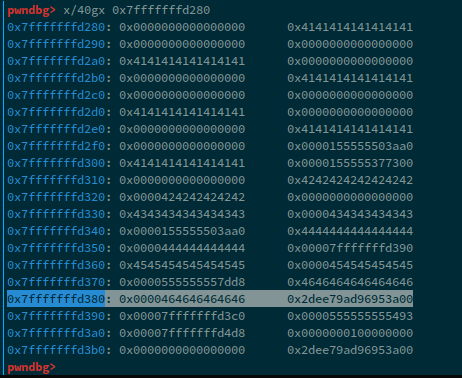
Task: Click the value 0x4343434343434343
Action: (x=182, y=214)
